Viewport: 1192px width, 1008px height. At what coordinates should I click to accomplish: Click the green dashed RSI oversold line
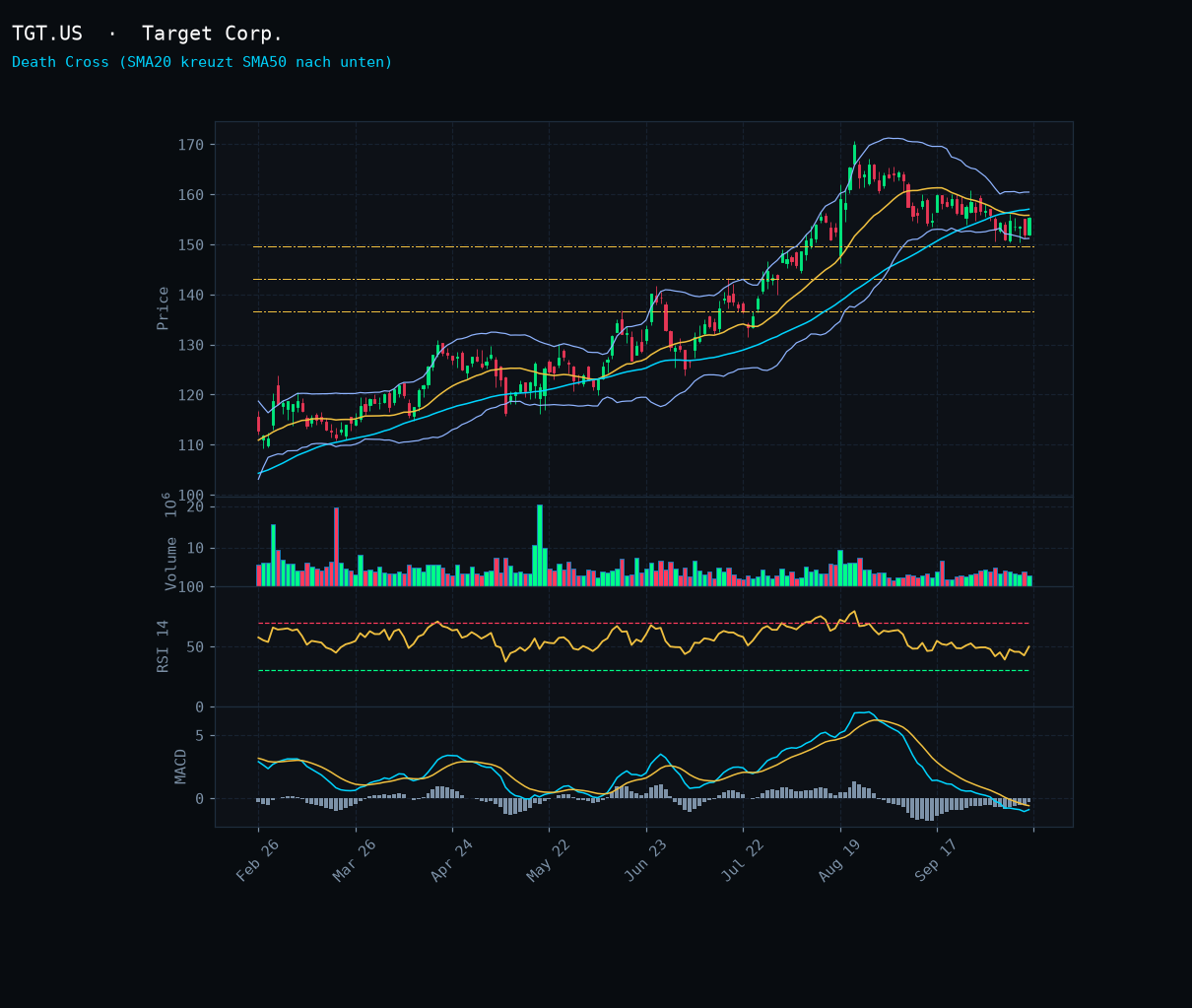tap(643, 671)
